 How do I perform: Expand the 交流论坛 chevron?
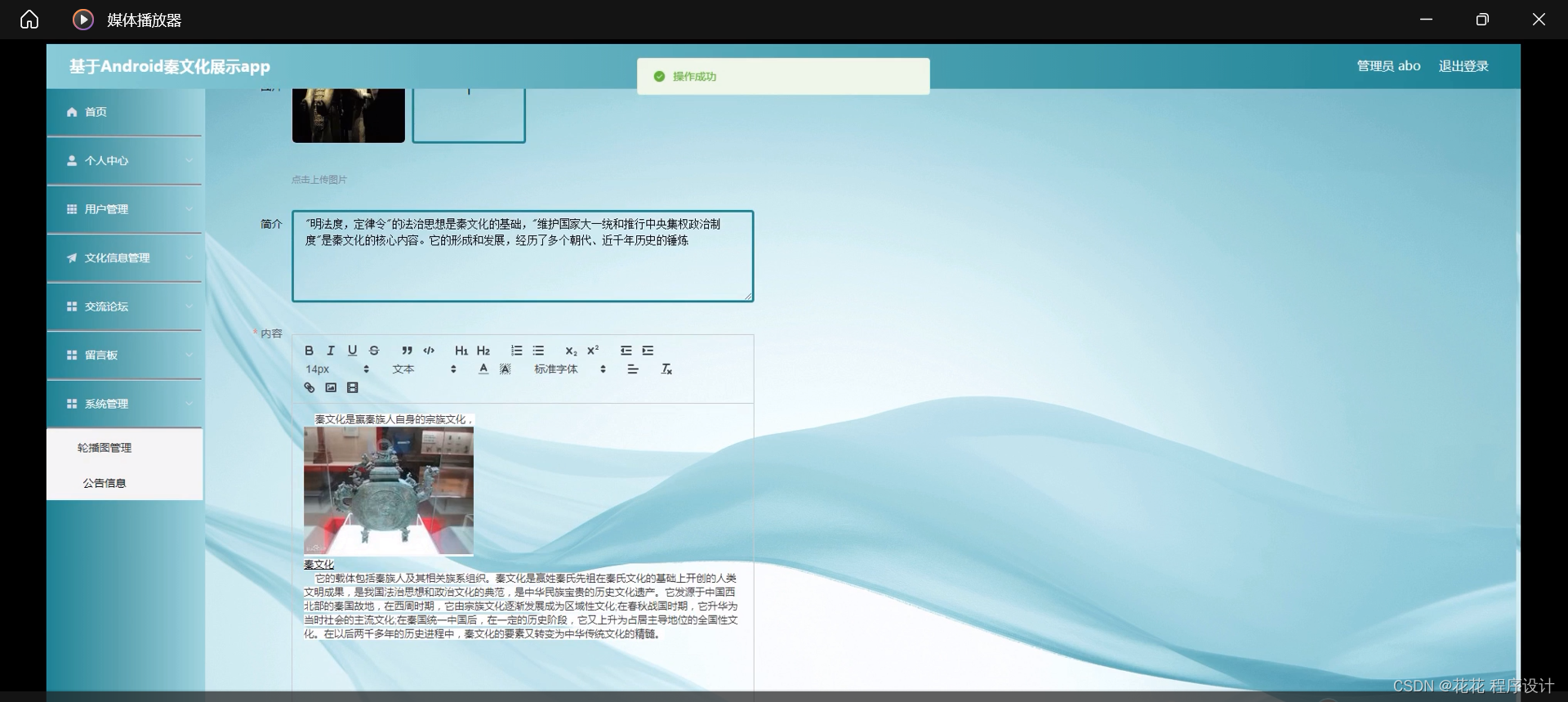[x=189, y=306]
